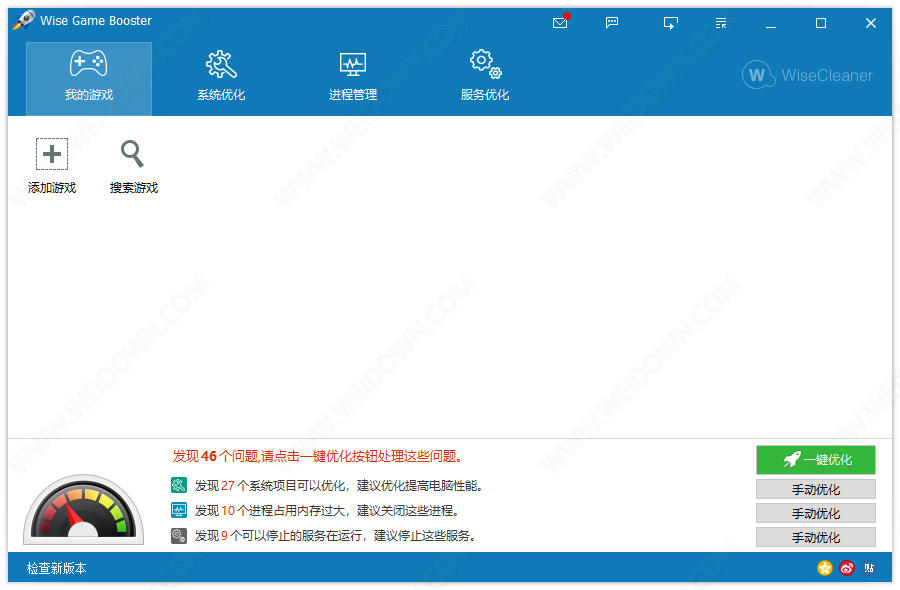Click the 检查新版本 link
Screen dimensions: 900x590
coord(56,568)
